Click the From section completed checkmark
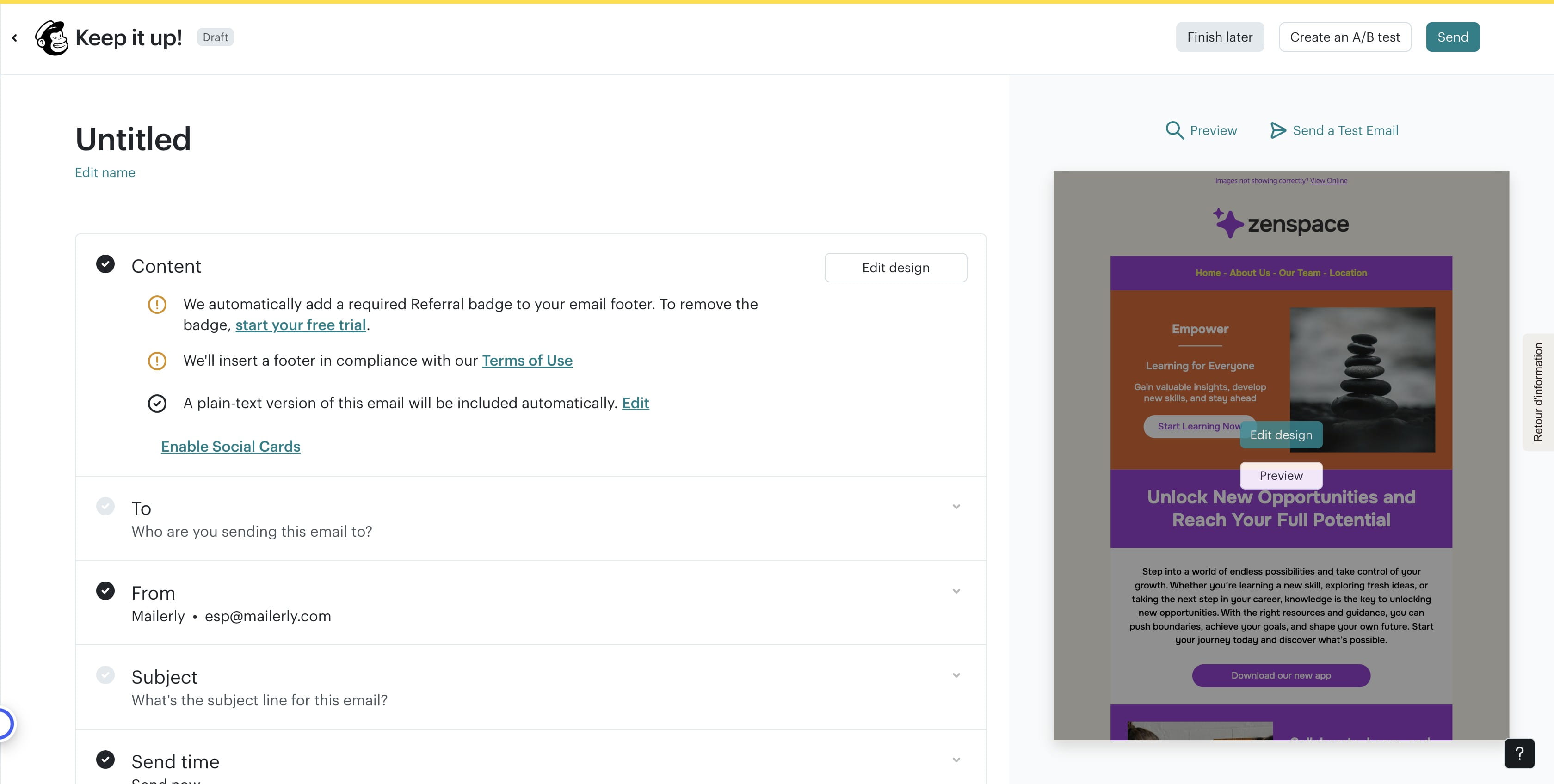Screen dimensions: 1554x784 (105, 590)
